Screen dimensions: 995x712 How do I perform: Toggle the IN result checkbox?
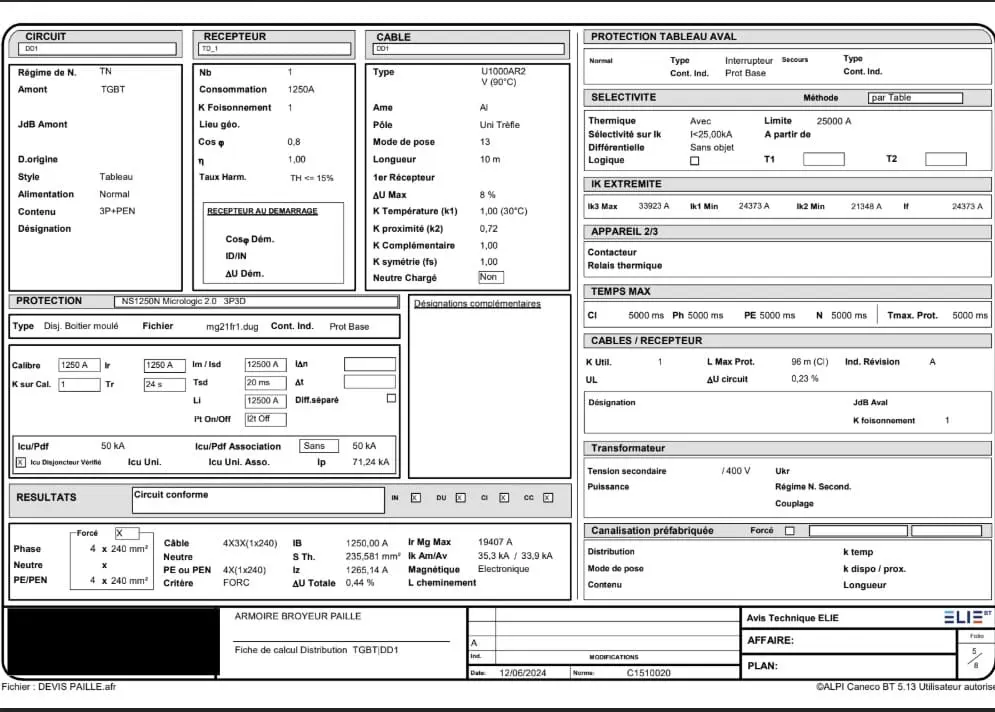[x=416, y=498]
